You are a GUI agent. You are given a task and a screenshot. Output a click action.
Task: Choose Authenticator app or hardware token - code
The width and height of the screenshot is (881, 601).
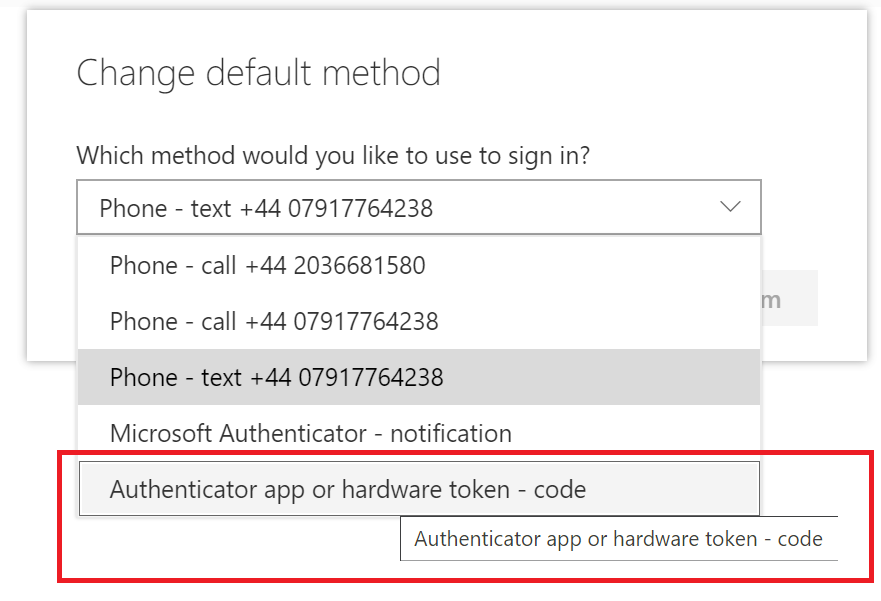(348, 489)
